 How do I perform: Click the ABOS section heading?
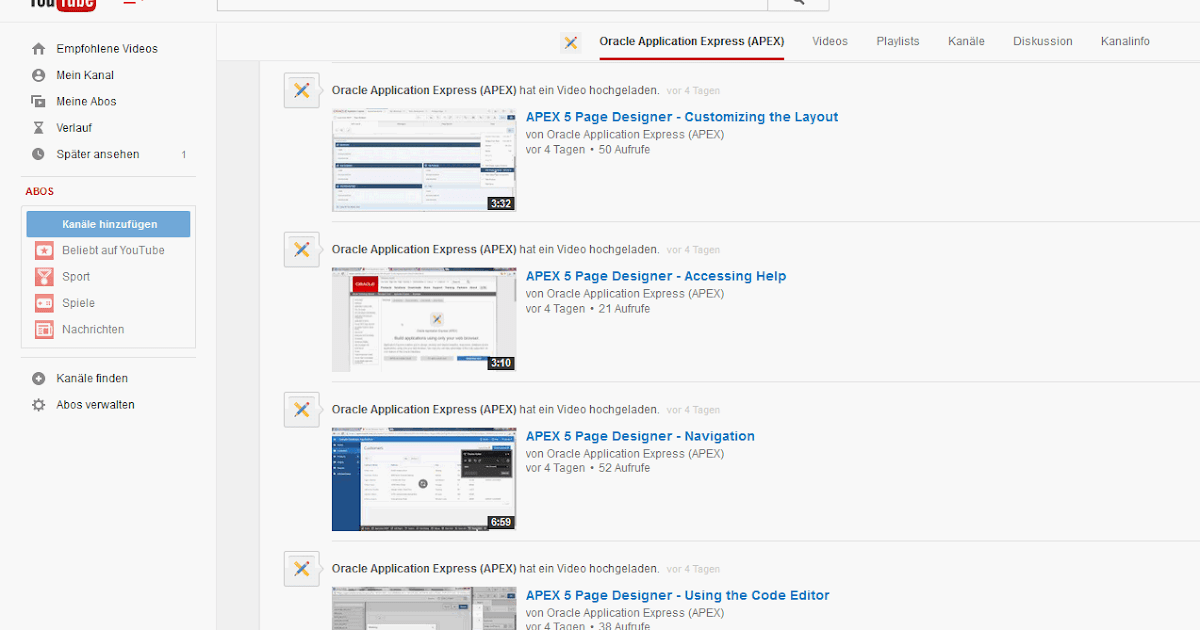(x=40, y=191)
